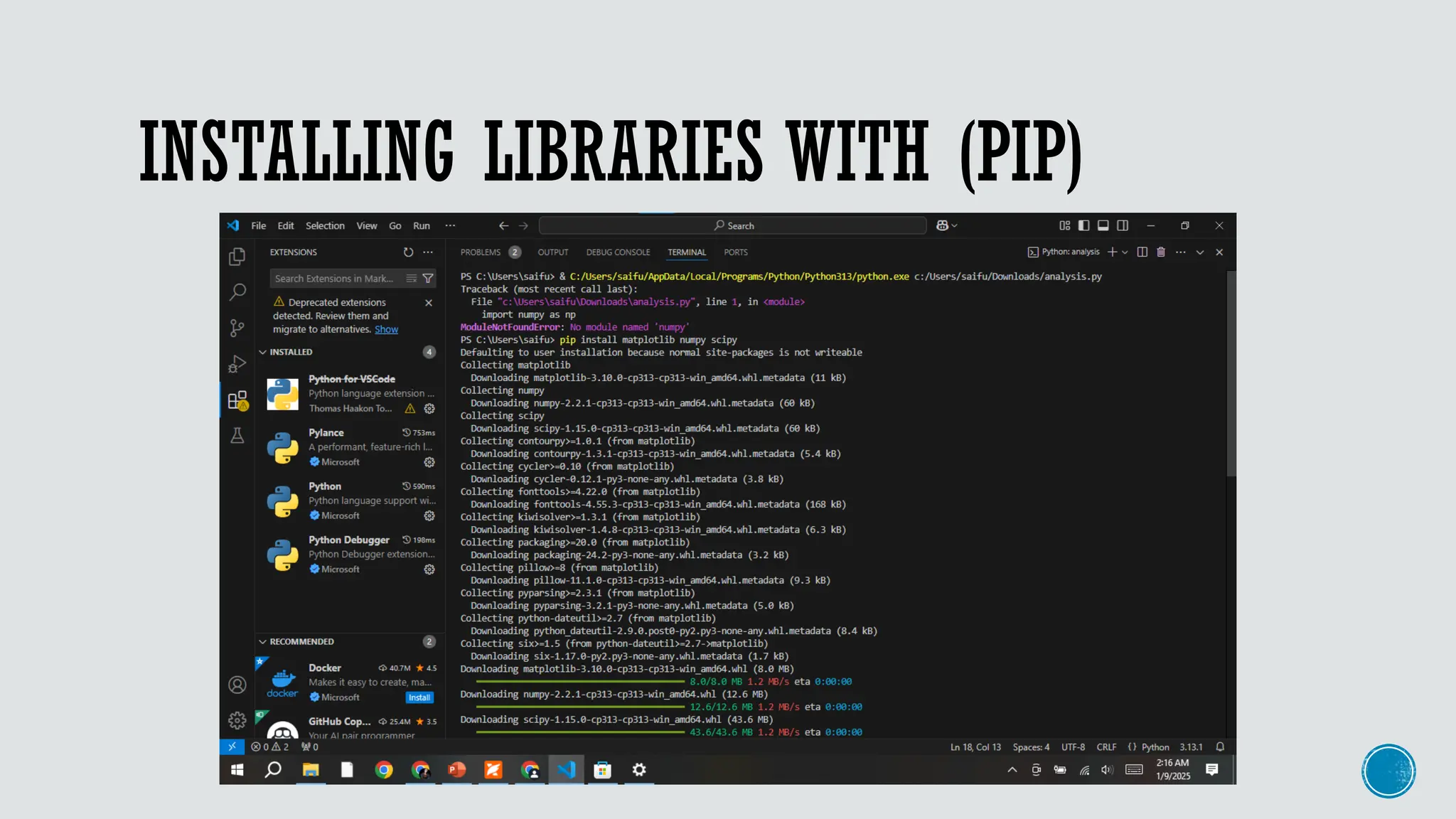
Task: Click the Search Extensions input field
Action: click(x=334, y=279)
